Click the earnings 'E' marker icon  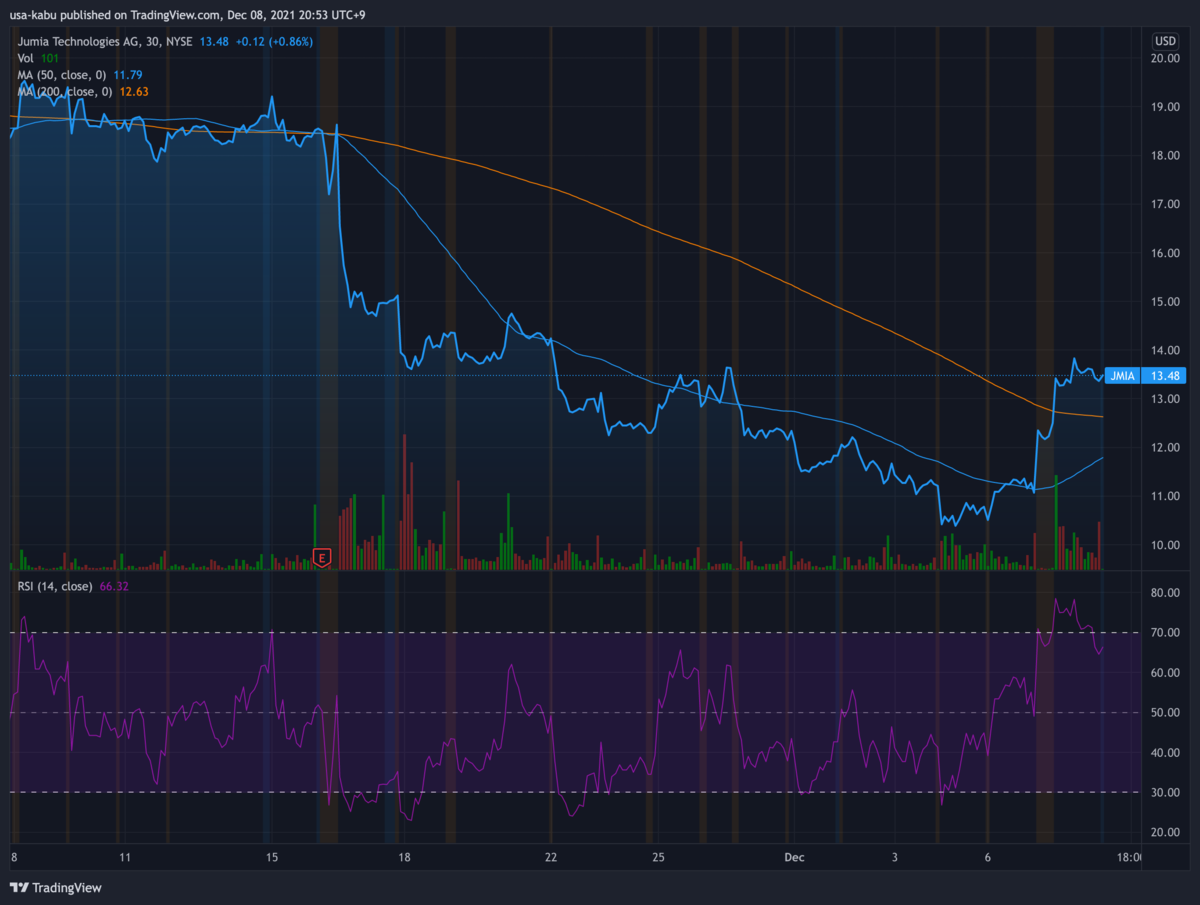pyautogui.click(x=322, y=557)
